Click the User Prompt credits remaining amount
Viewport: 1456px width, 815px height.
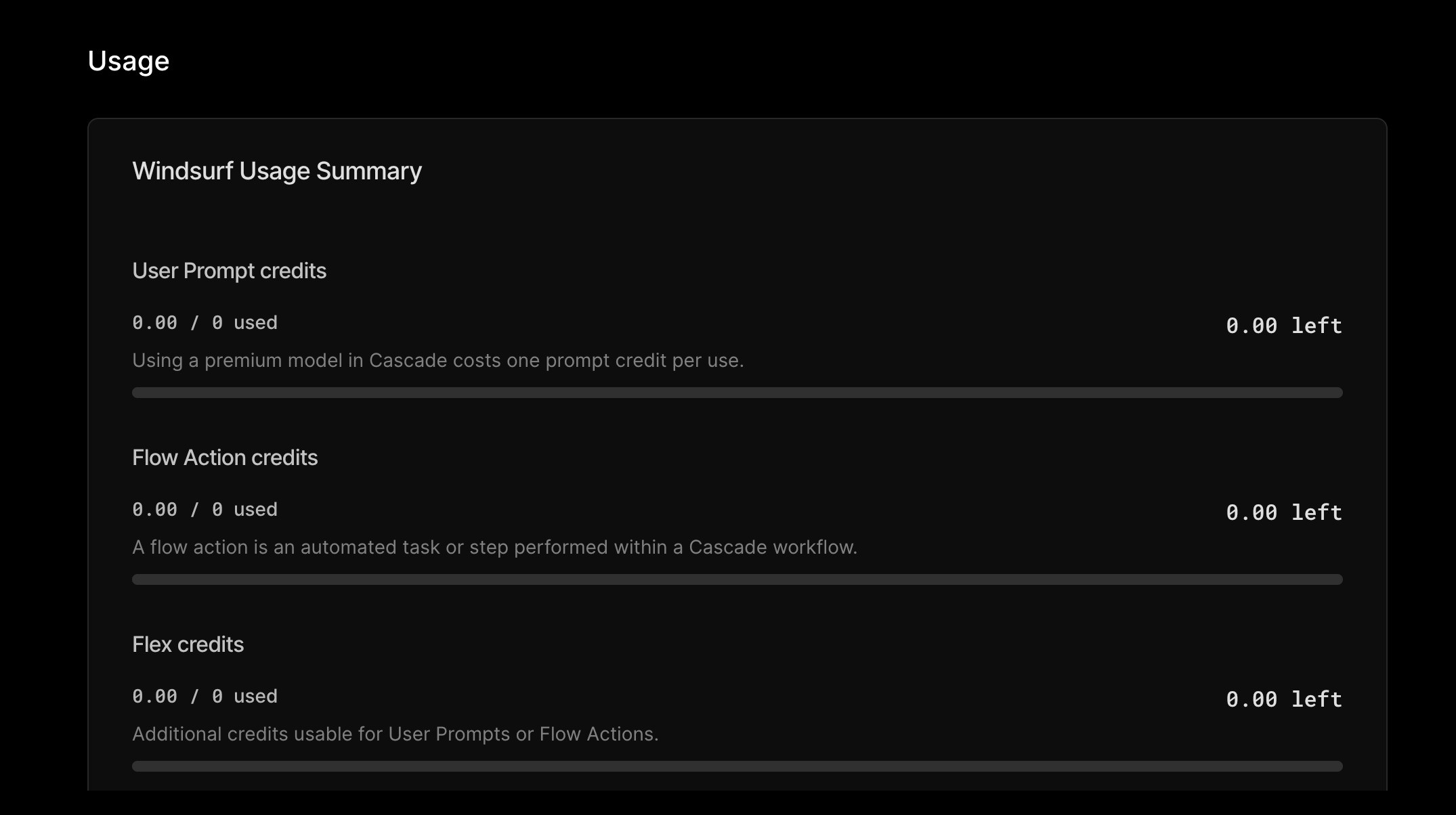(1283, 326)
